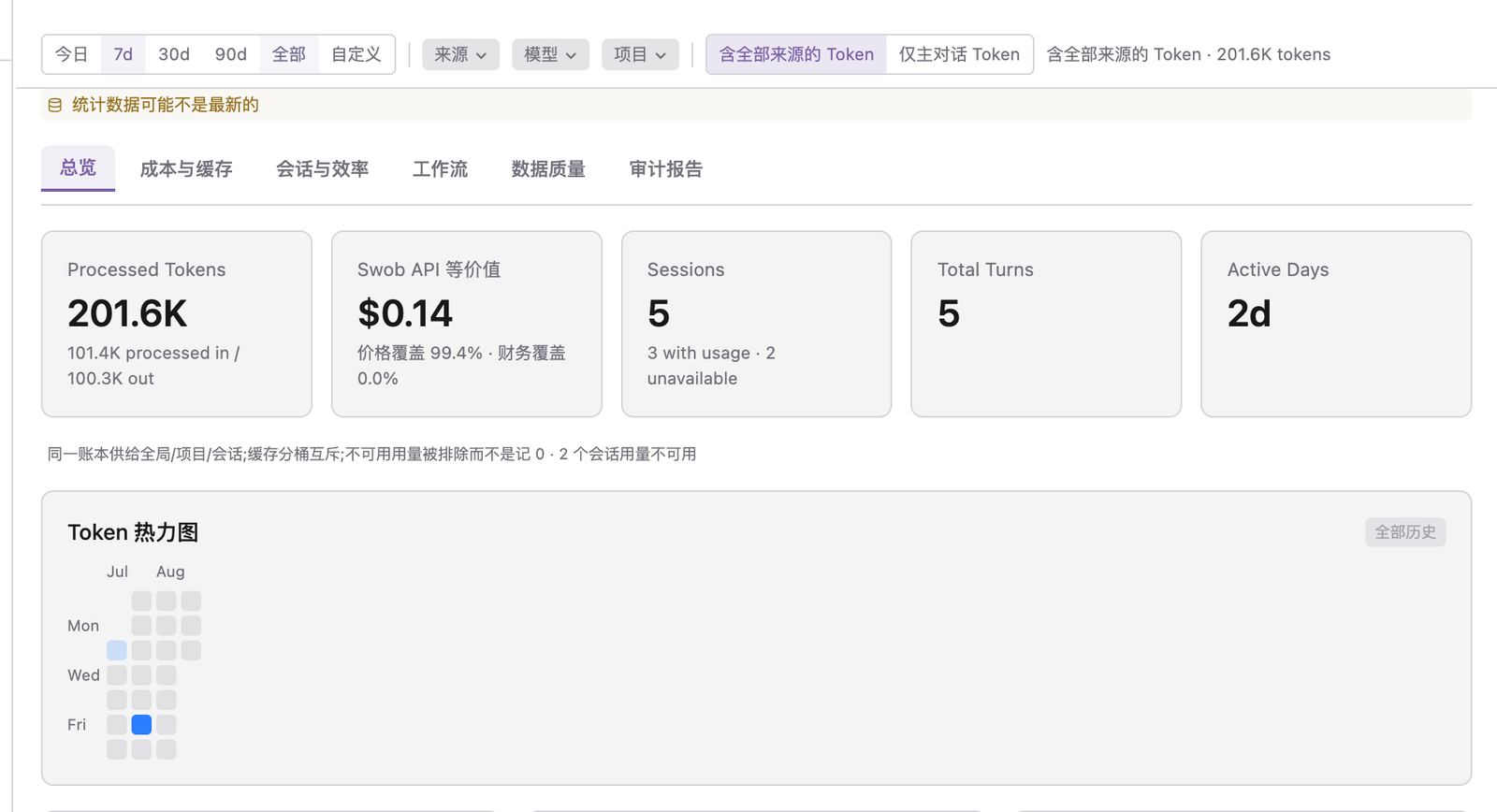The height and width of the screenshot is (812, 1497).
Task: Select the 今日 time range
Action: tap(71, 54)
